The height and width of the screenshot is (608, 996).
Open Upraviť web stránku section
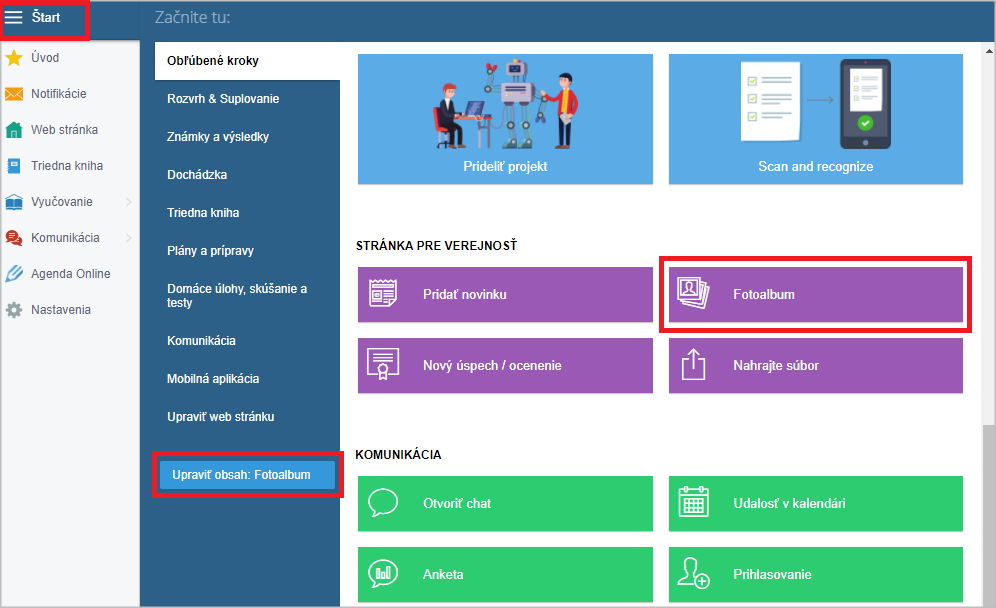[x=220, y=417]
